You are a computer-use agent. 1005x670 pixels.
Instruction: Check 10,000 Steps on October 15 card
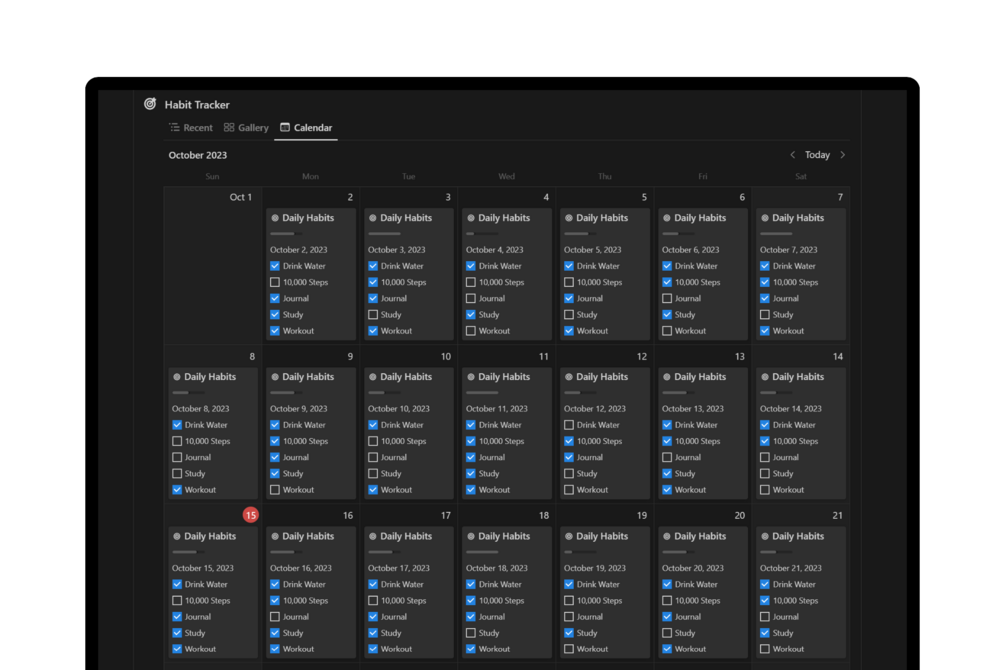click(x=177, y=601)
